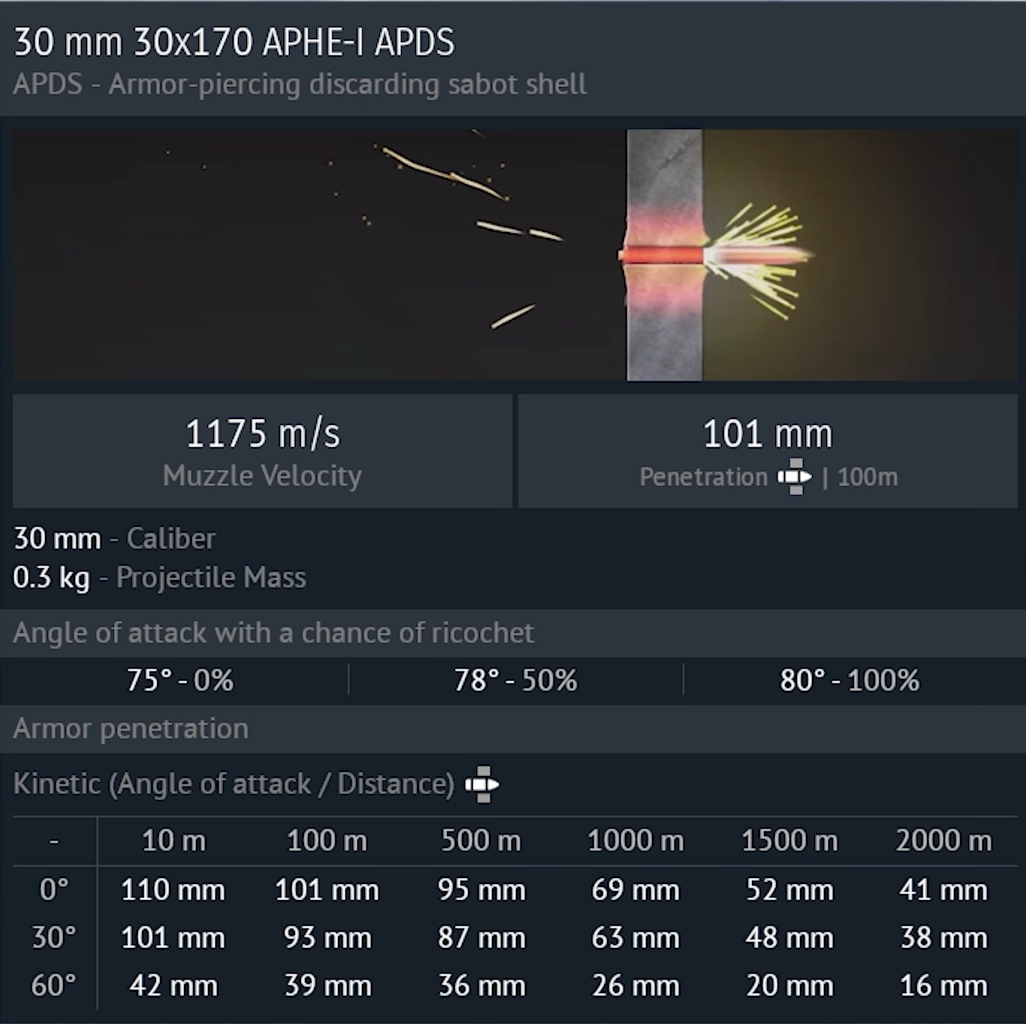Click the 60° angle row label

pyautogui.click(x=54, y=986)
